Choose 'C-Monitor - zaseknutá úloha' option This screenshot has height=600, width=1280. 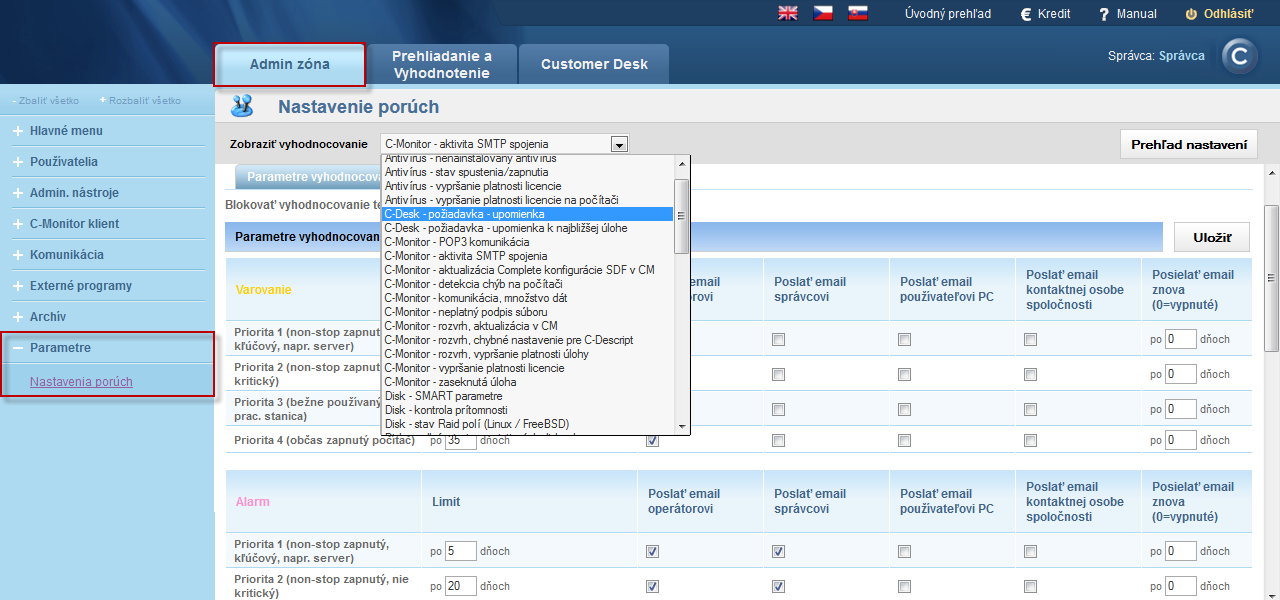click(527, 382)
